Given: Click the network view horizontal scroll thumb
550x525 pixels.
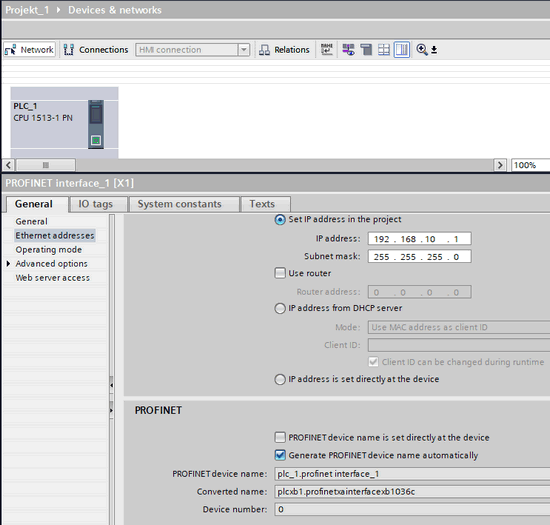Looking at the screenshot, I should [46, 165].
